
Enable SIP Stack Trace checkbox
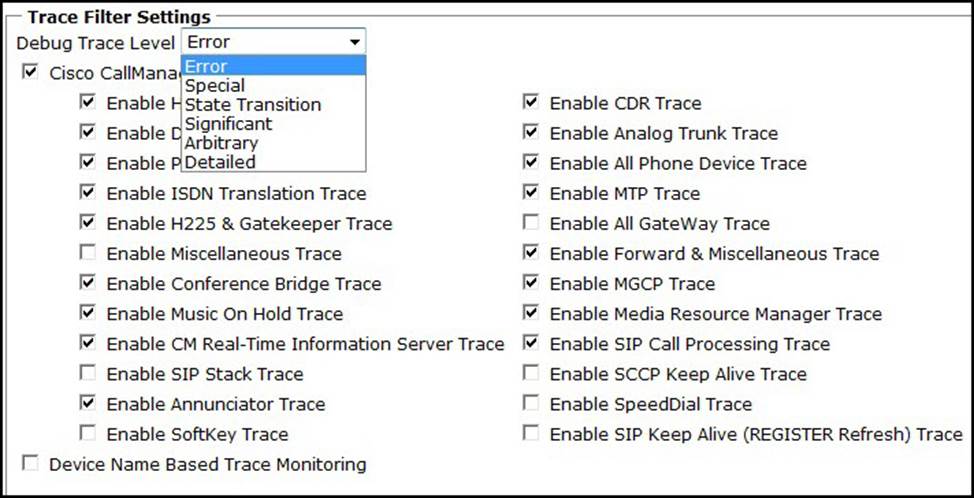click(88, 374)
